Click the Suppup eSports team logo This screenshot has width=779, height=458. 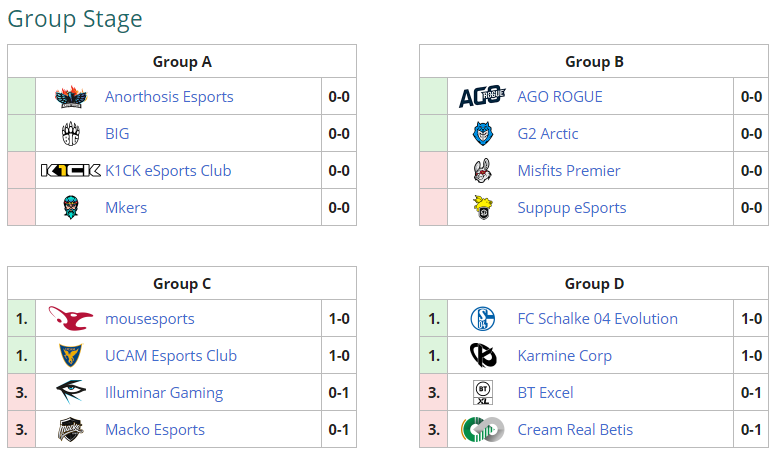tap(482, 208)
